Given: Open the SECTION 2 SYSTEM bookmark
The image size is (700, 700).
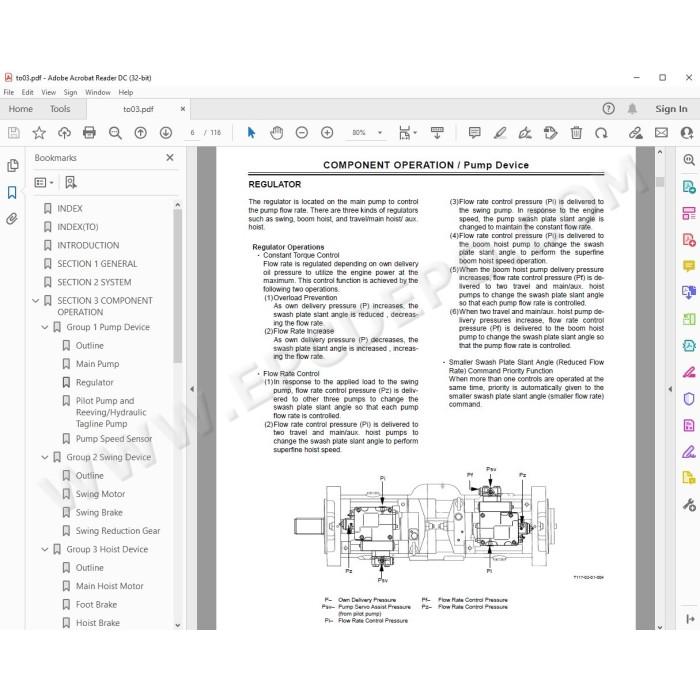Looking at the screenshot, I should click(x=94, y=282).
